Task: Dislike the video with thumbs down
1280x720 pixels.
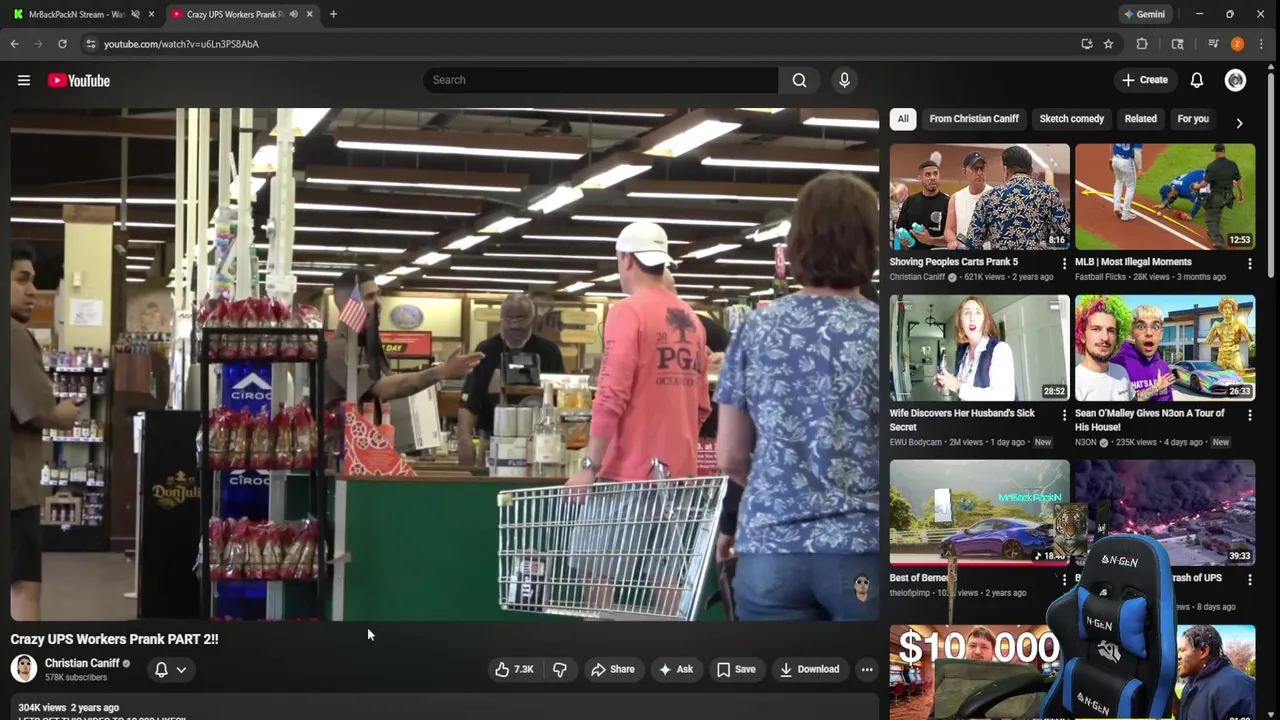Action: 560,669
